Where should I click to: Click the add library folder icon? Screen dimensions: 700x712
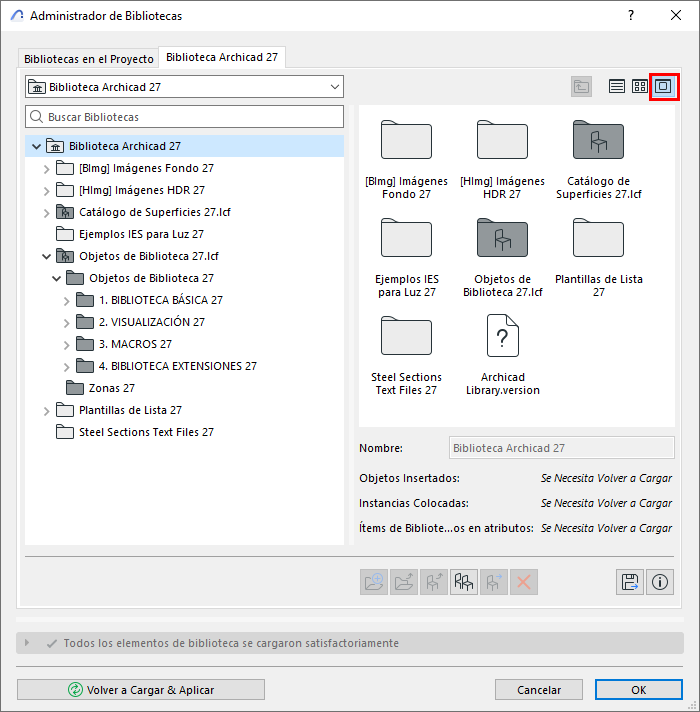[x=374, y=582]
